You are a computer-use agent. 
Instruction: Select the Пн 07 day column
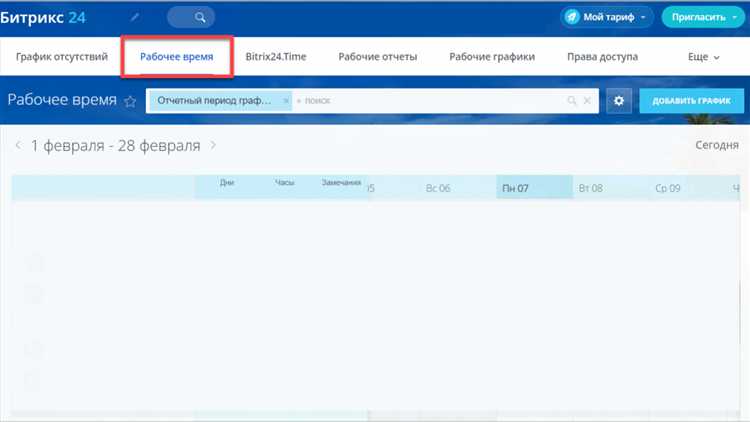pyautogui.click(x=535, y=188)
